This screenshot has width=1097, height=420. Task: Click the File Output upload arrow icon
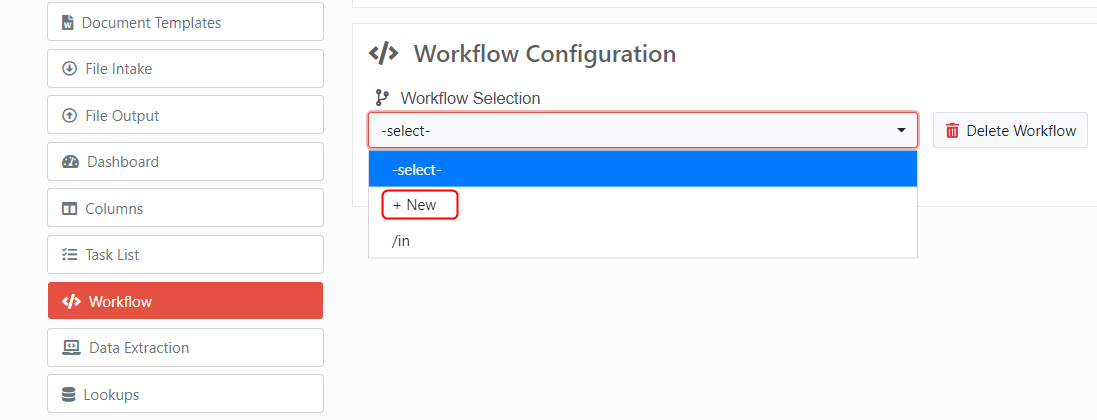click(69, 116)
